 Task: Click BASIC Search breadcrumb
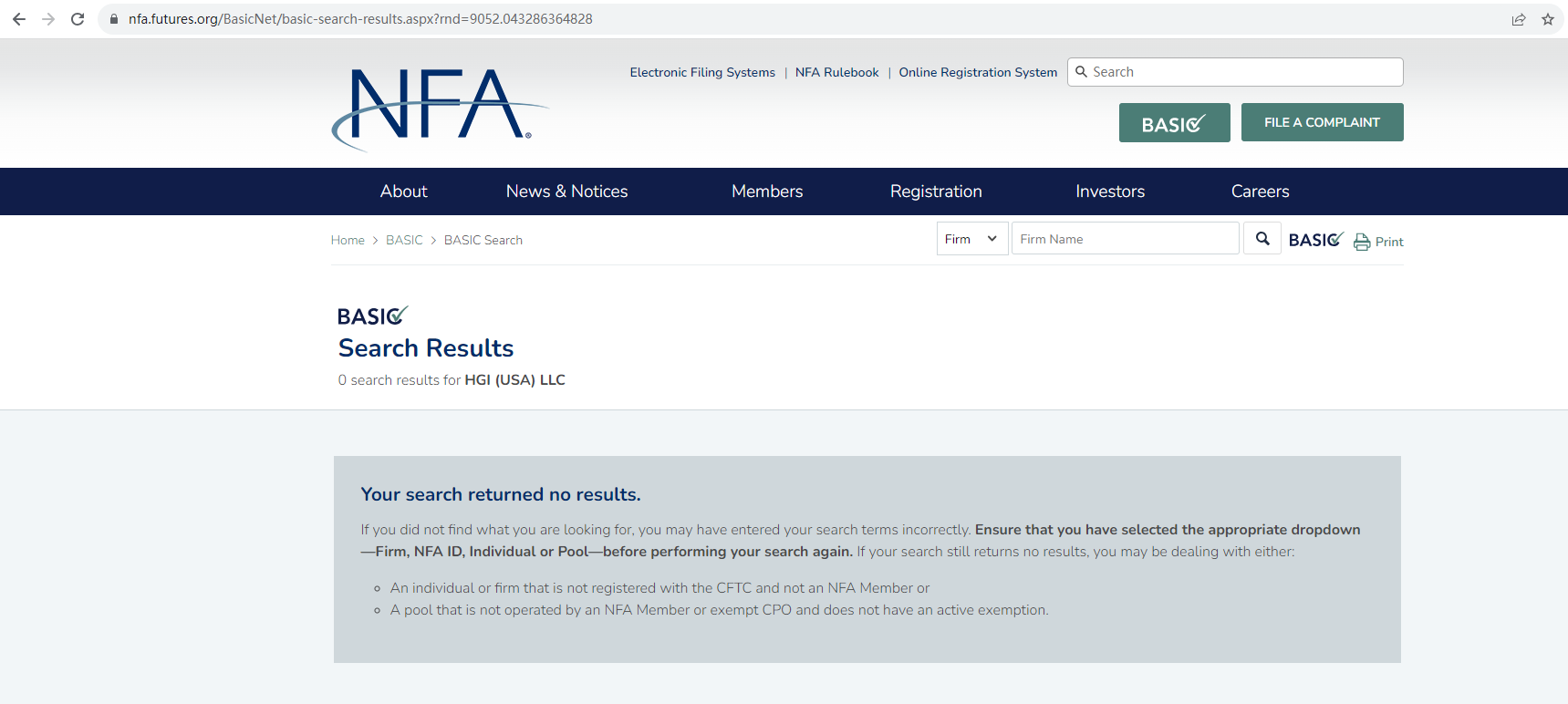(483, 240)
